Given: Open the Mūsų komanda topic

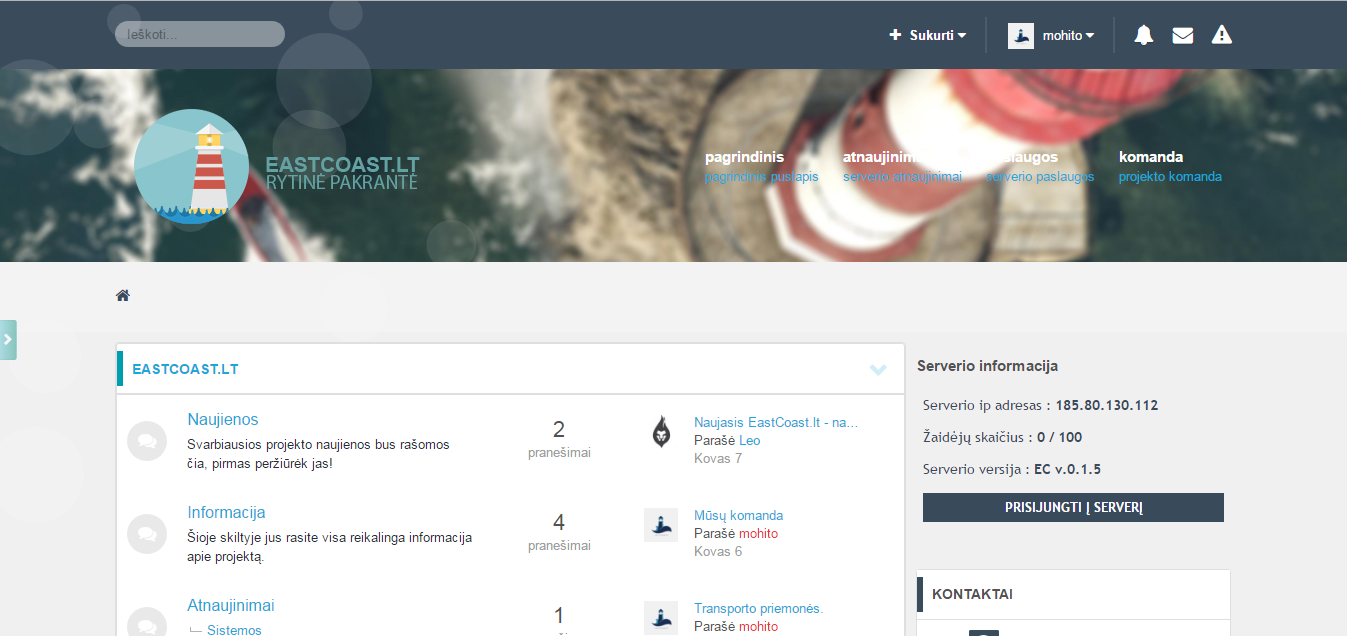Looking at the screenshot, I should click(x=738, y=516).
